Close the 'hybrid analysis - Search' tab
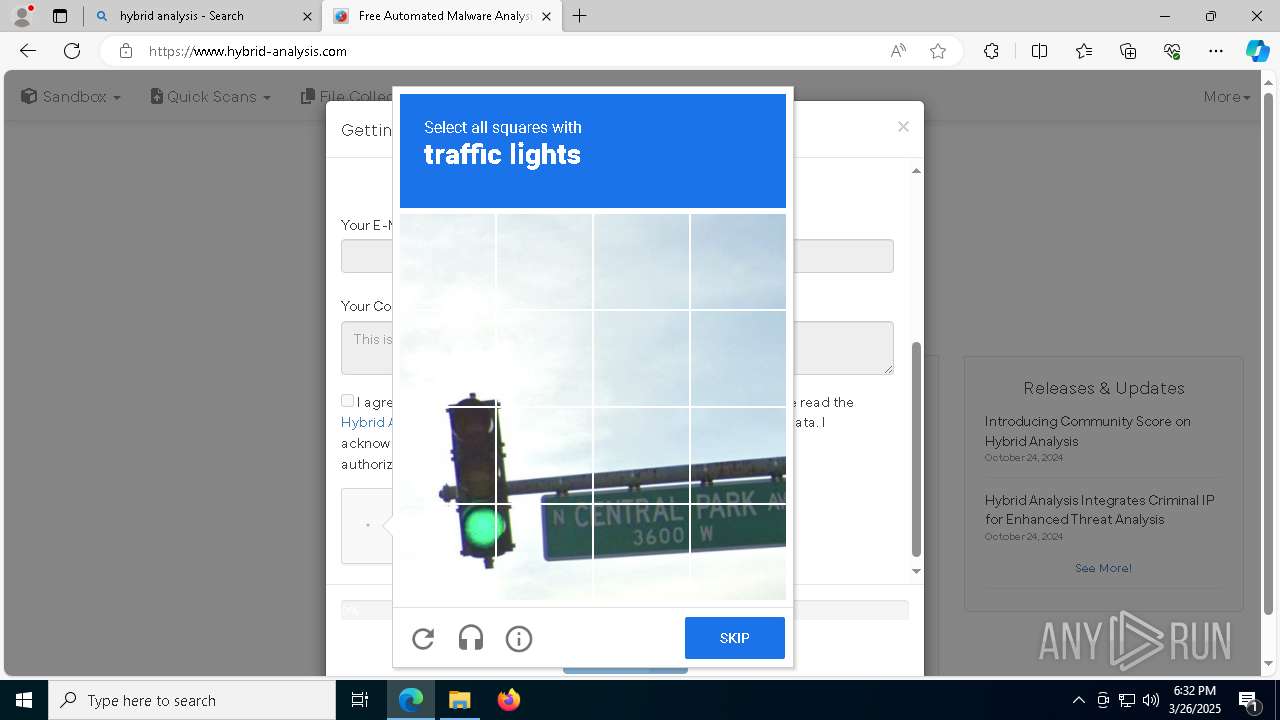 point(307,16)
